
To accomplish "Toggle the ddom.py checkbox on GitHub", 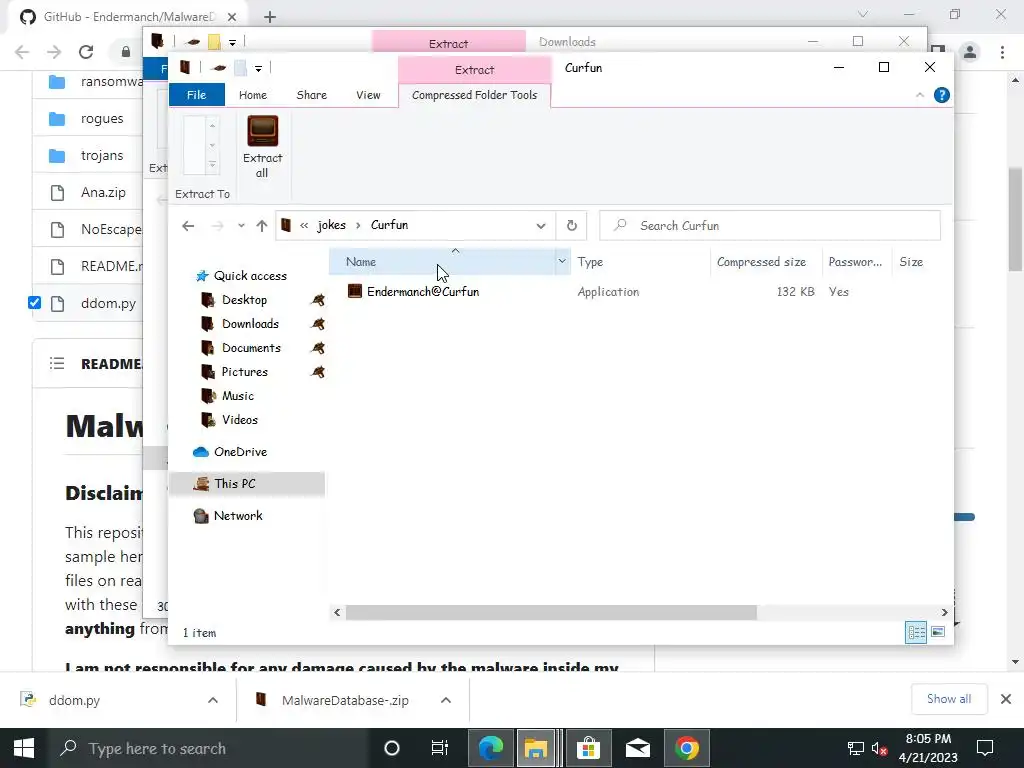I will [x=35, y=303].
